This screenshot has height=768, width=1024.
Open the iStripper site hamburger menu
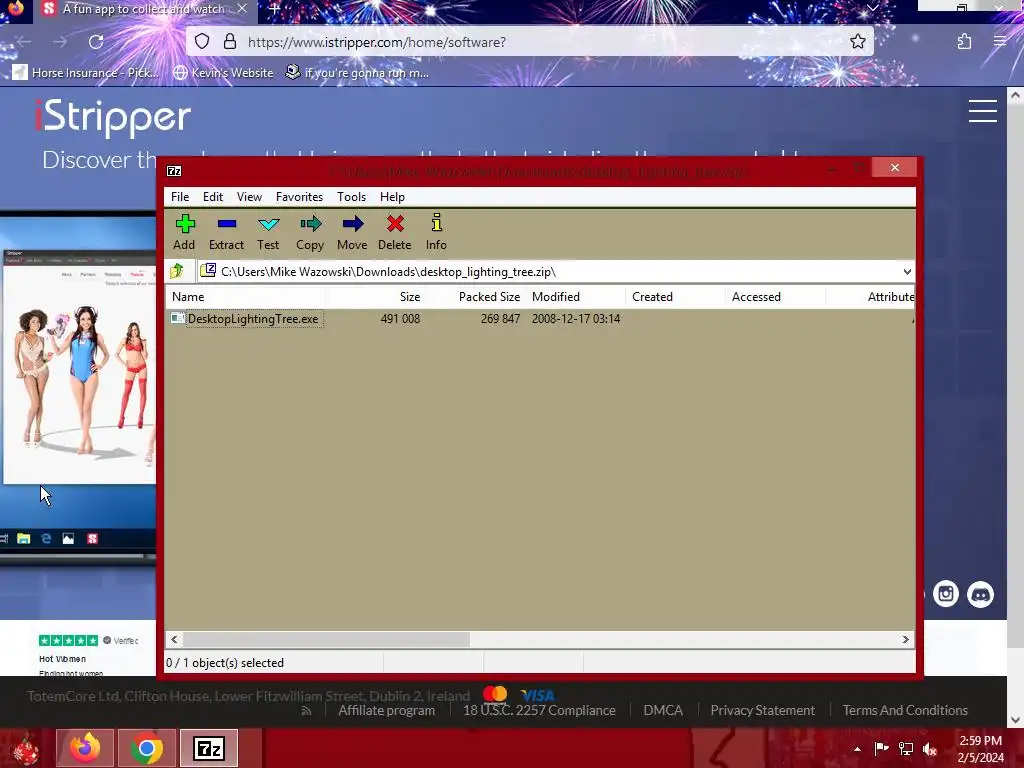[982, 111]
